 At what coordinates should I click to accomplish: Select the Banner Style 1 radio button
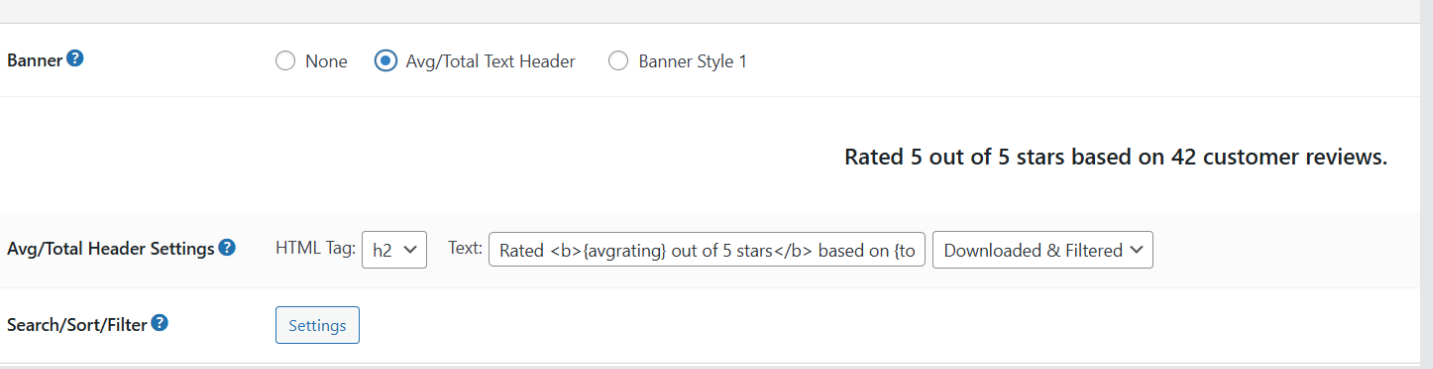[619, 61]
